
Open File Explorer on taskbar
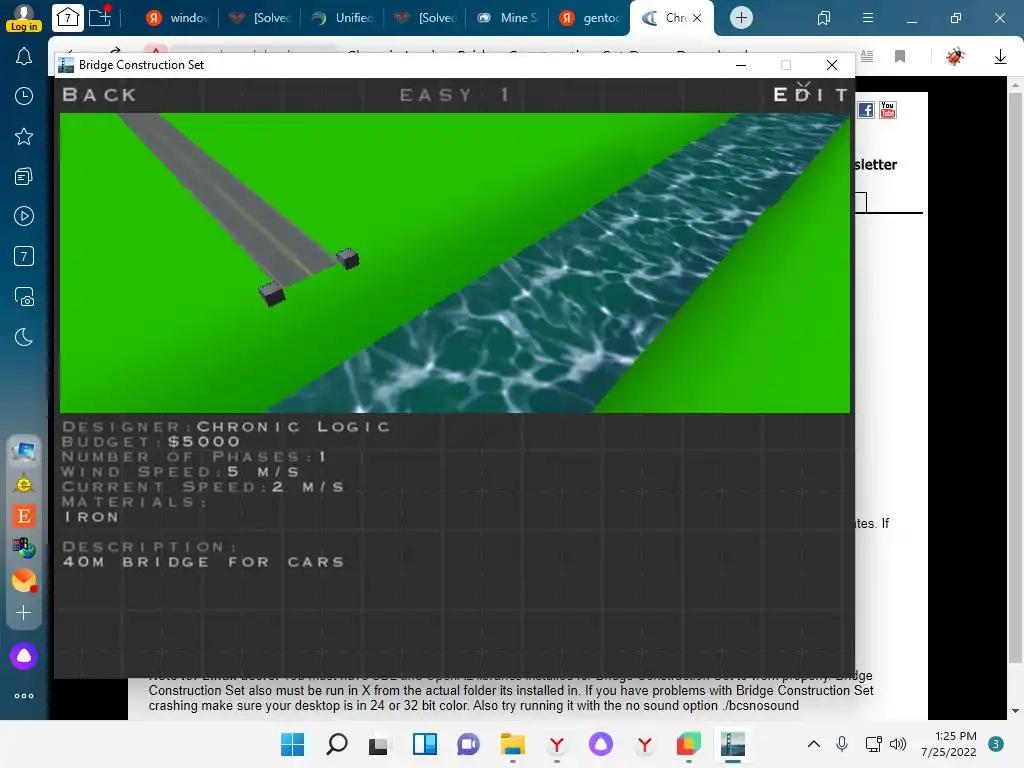(513, 744)
